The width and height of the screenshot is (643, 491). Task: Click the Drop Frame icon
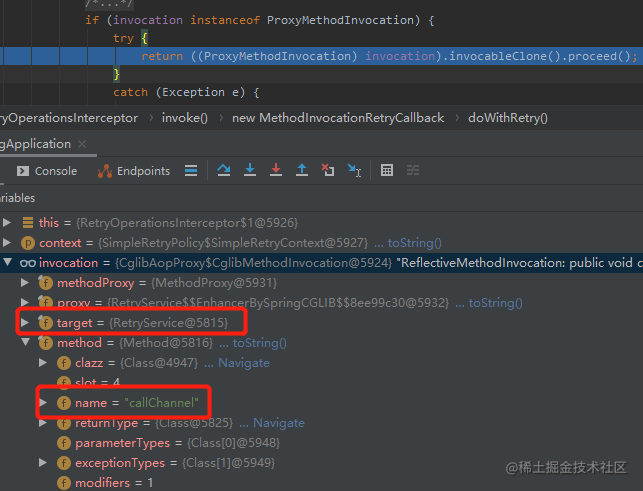click(x=328, y=170)
